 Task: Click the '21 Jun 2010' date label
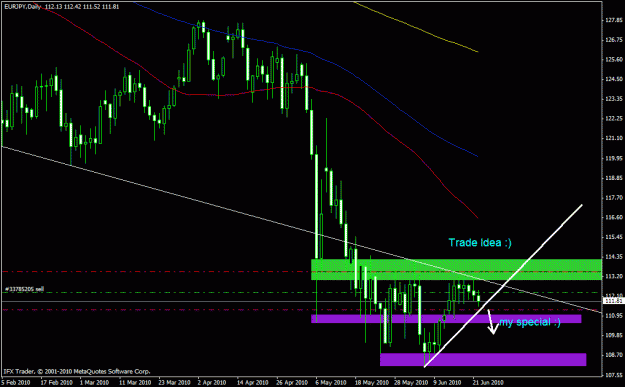tap(488, 383)
